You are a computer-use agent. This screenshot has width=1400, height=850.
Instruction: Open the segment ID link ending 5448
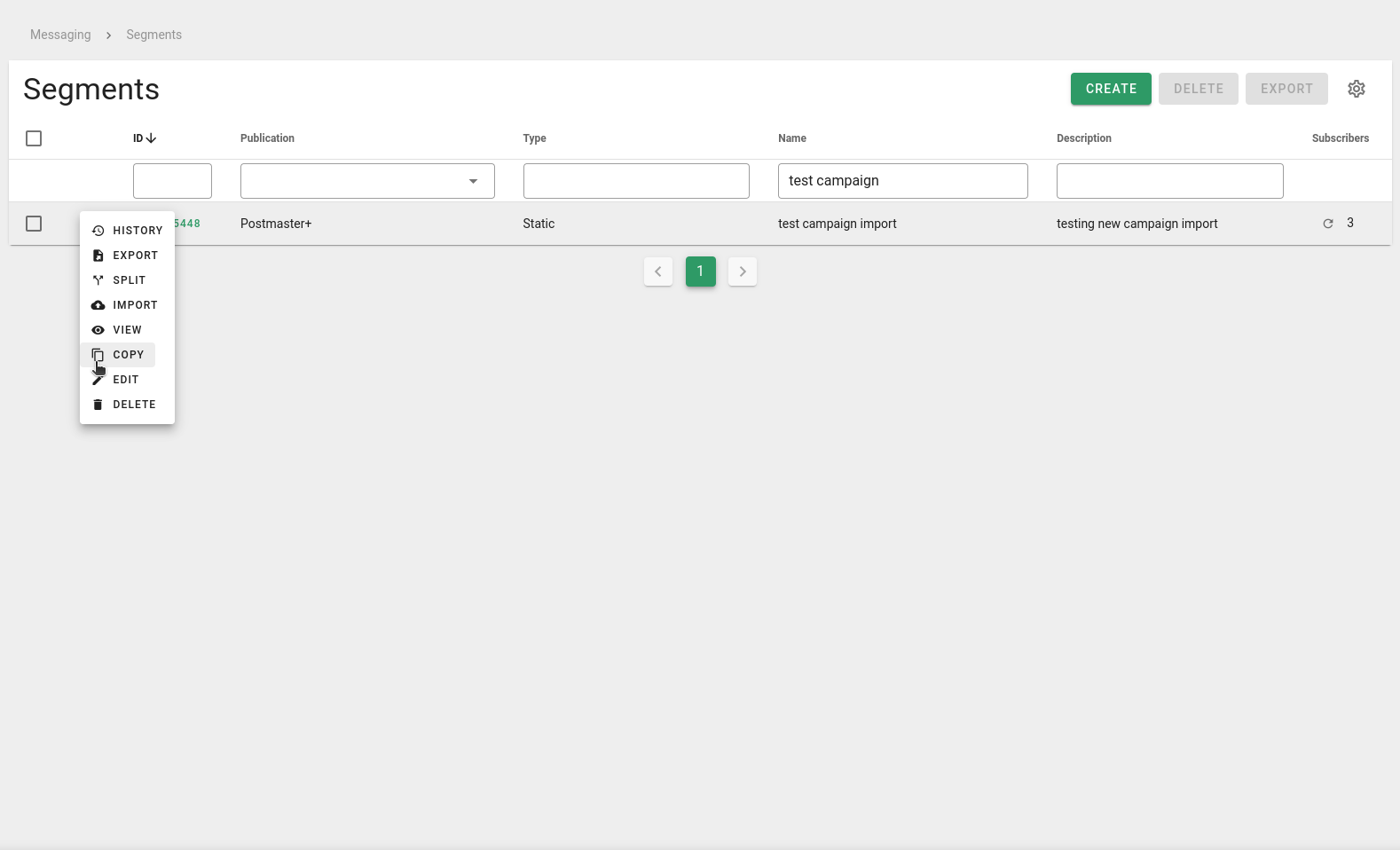click(x=187, y=224)
